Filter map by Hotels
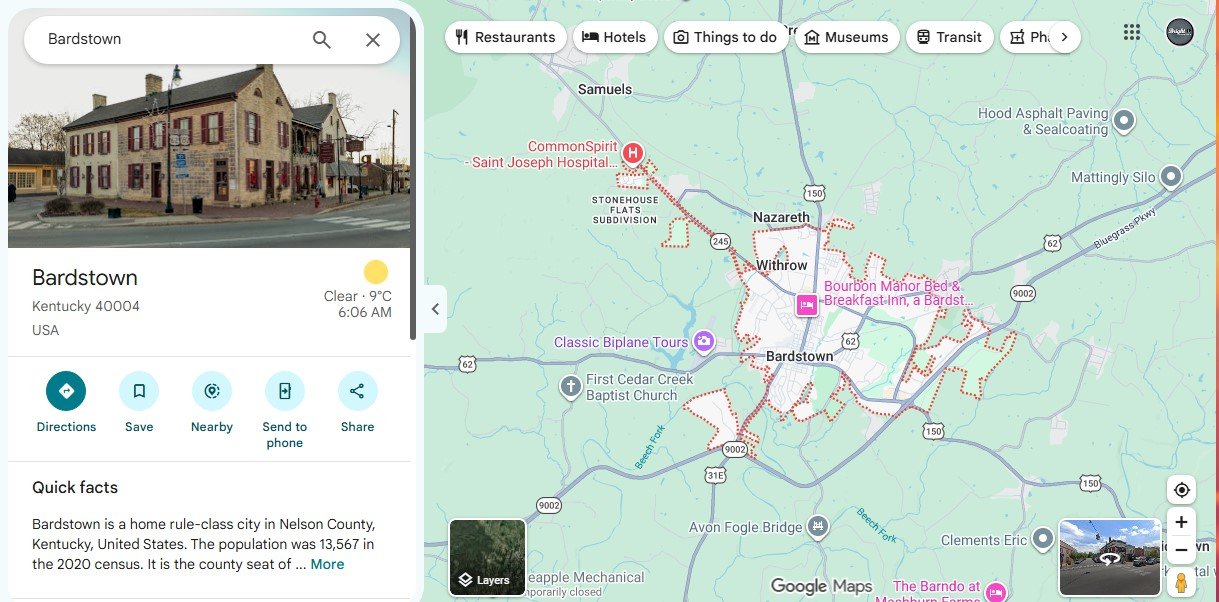 click(x=615, y=37)
